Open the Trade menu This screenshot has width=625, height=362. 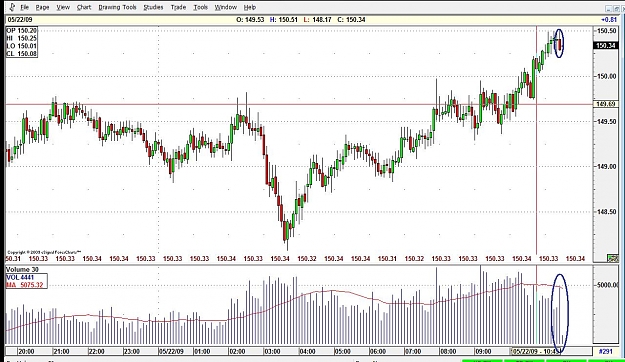(x=178, y=7)
